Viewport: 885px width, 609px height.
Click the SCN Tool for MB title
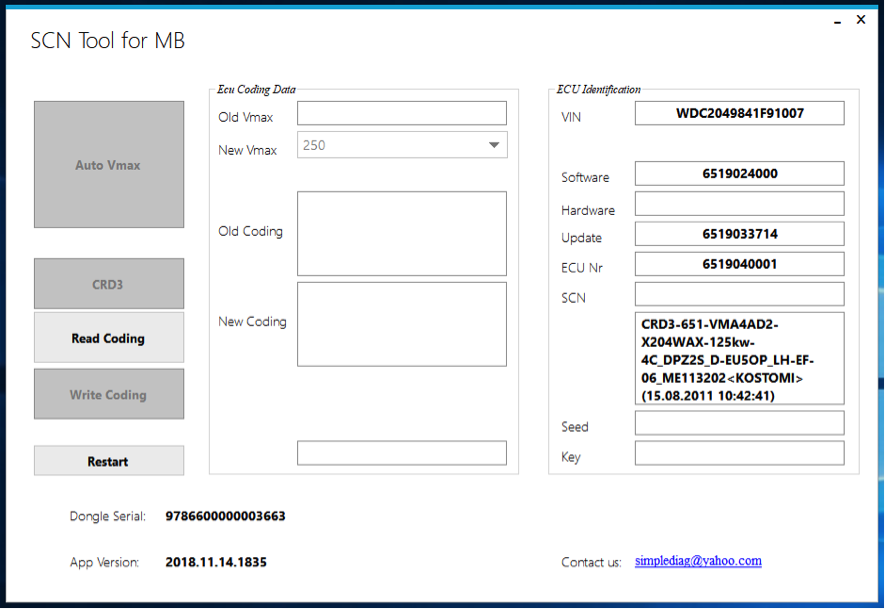[108, 41]
